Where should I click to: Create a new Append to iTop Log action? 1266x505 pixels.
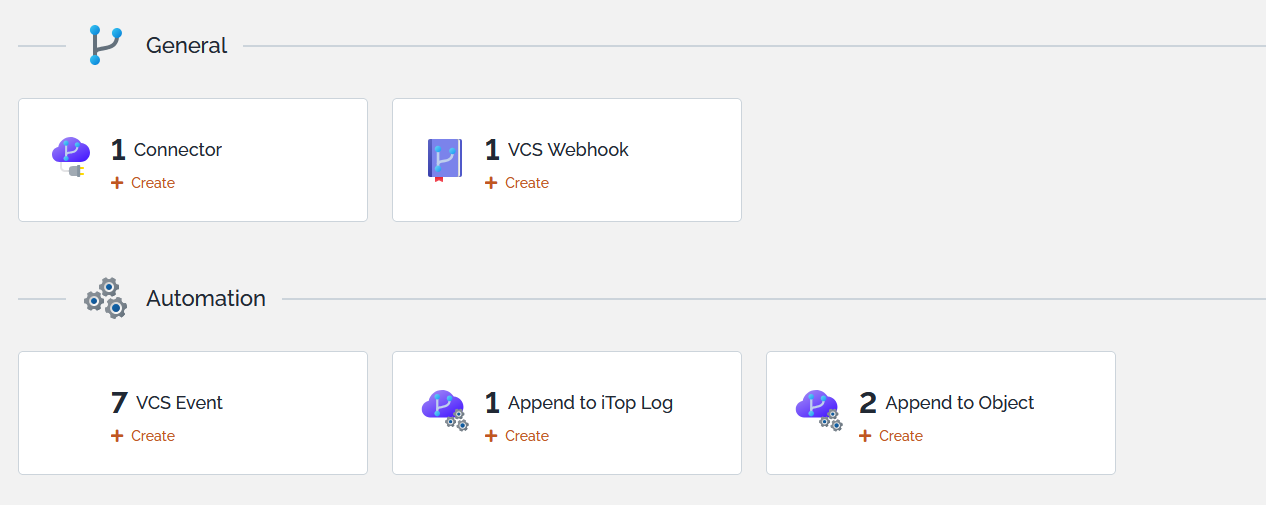point(517,436)
